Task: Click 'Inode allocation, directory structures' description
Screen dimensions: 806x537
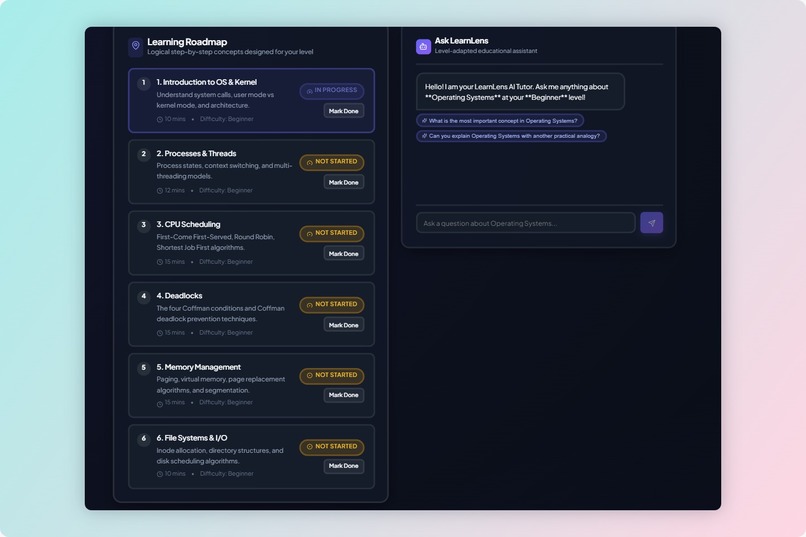Action: point(220,456)
